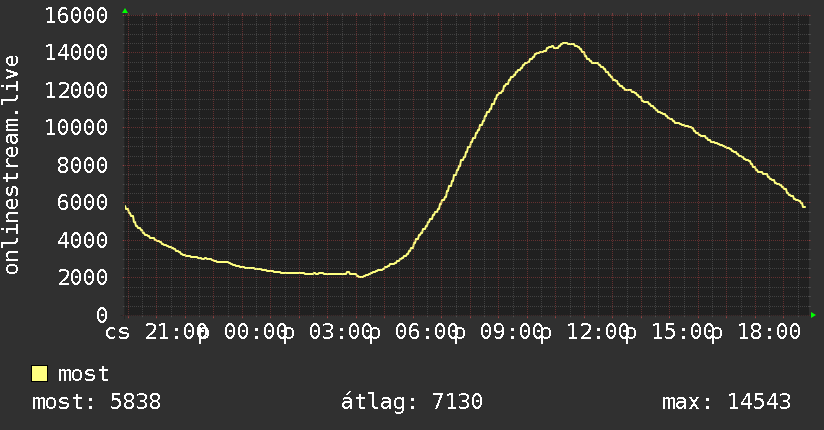Click the yellow 'most' legend swatch
The image size is (824, 430).
pos(39,374)
